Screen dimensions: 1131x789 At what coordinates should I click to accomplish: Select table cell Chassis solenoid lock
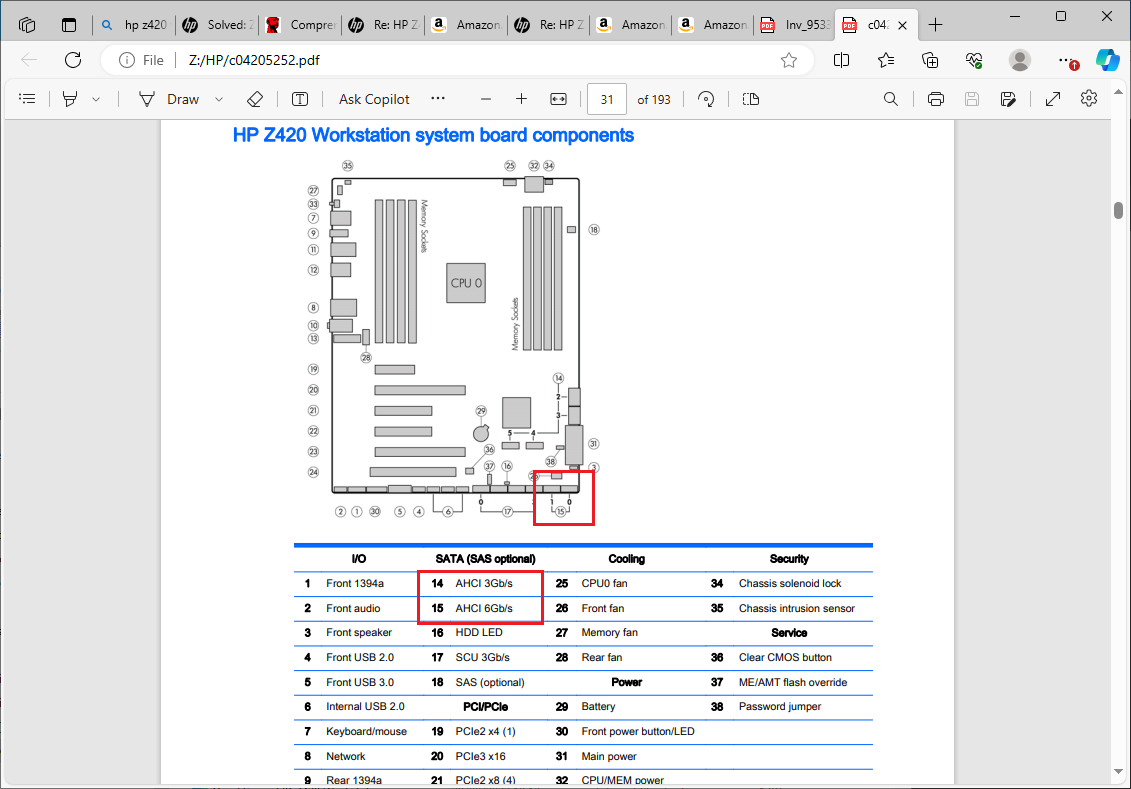790,583
